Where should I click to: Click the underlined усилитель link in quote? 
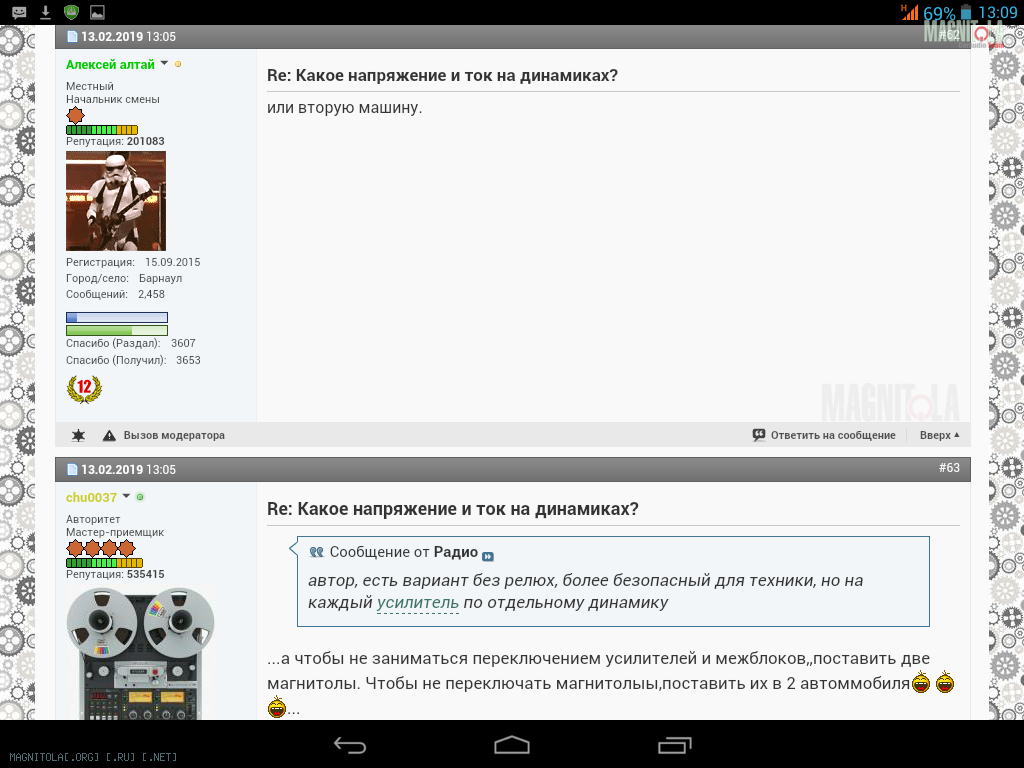click(417, 602)
